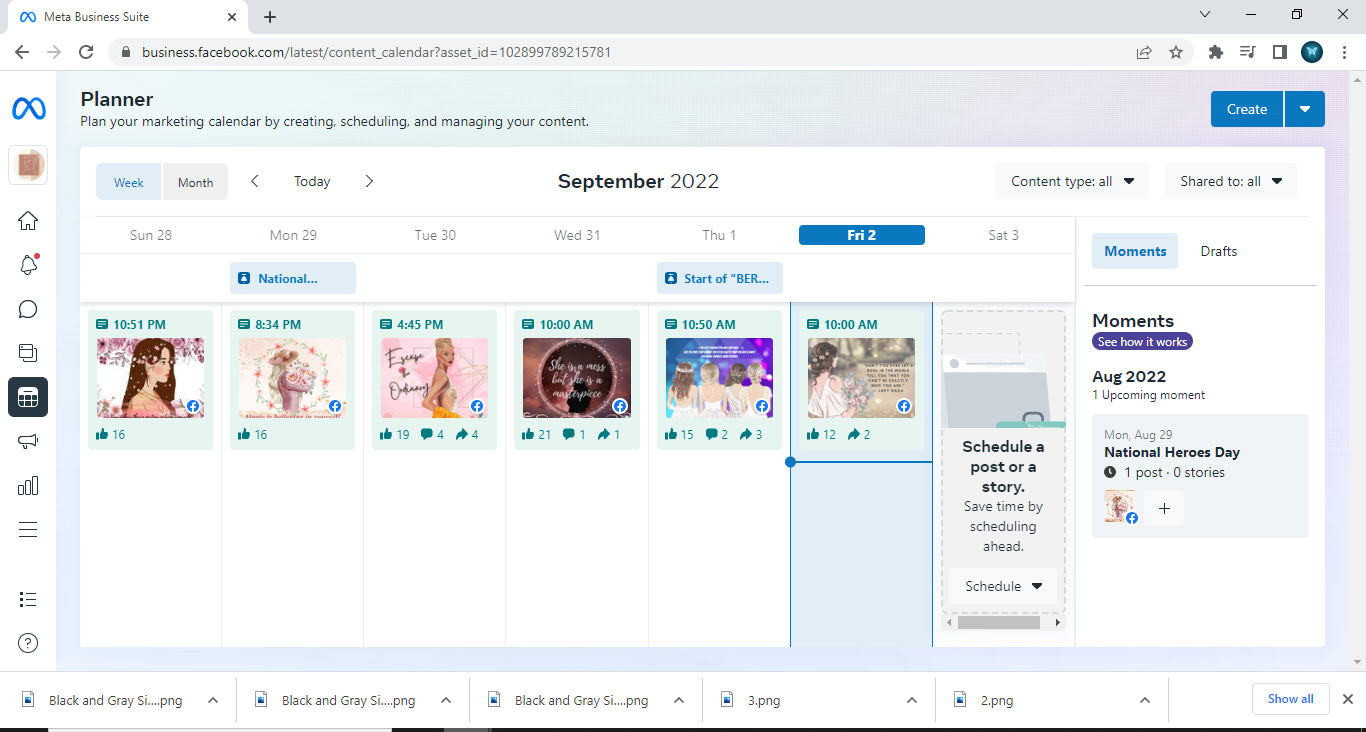Reload the page in Chrome

[x=86, y=52]
